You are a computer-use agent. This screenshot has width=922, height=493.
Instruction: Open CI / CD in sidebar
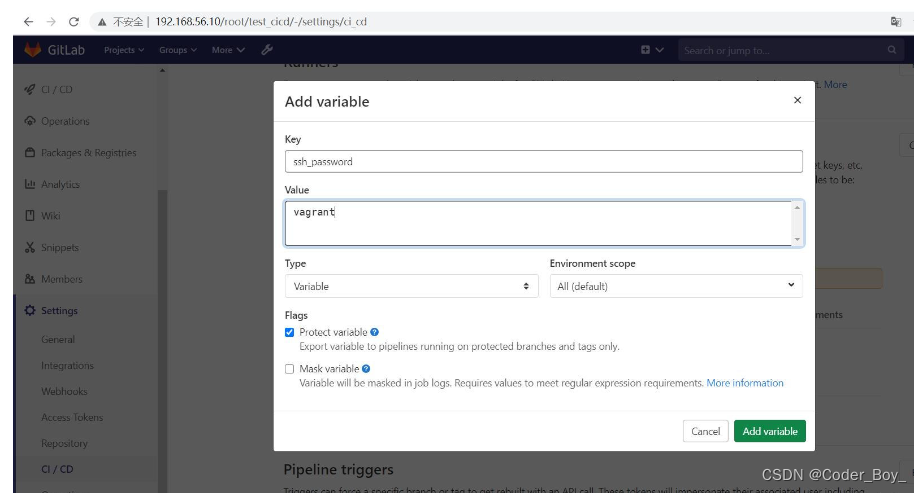[56, 89]
